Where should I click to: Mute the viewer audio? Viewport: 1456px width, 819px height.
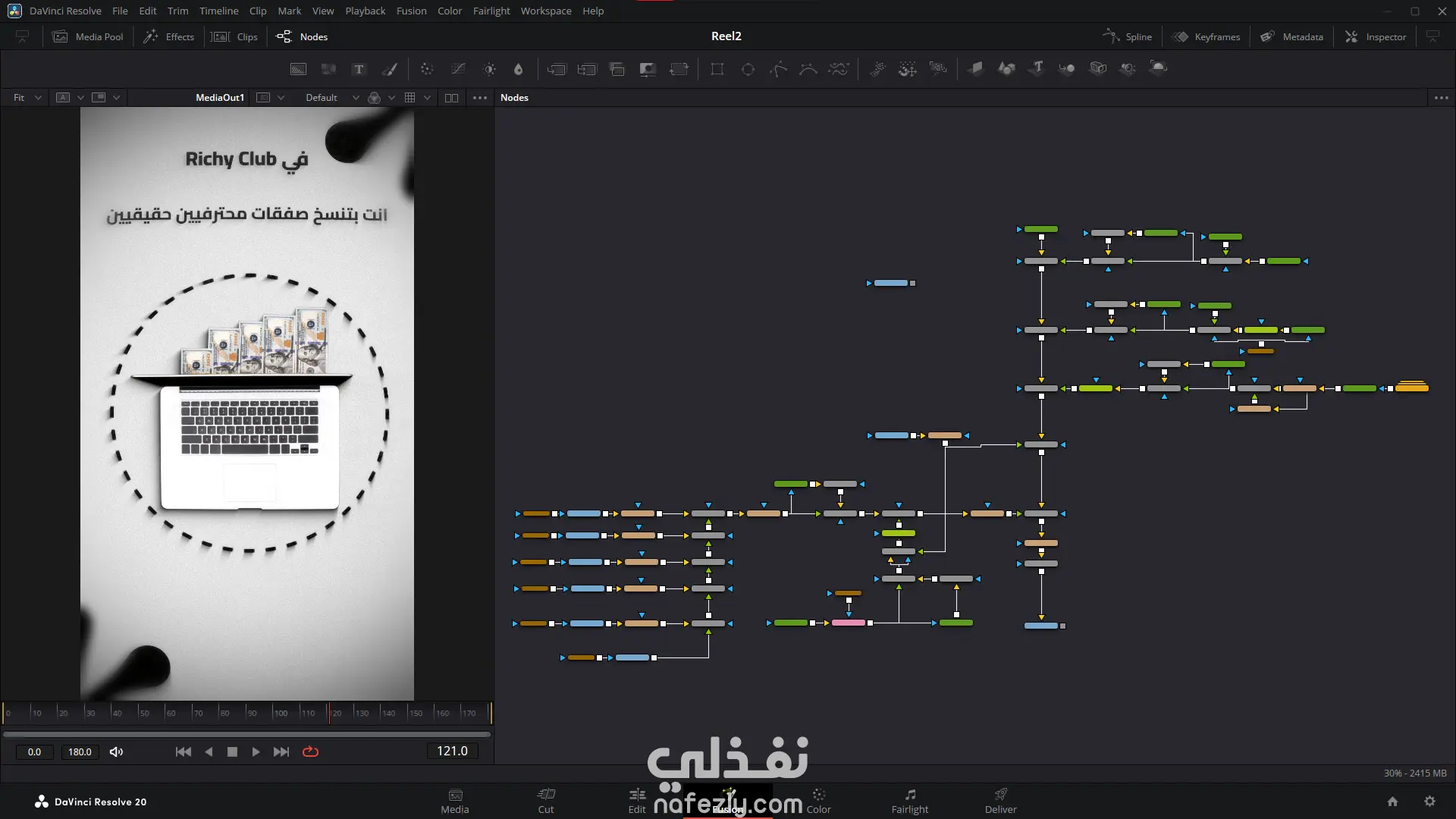[116, 752]
